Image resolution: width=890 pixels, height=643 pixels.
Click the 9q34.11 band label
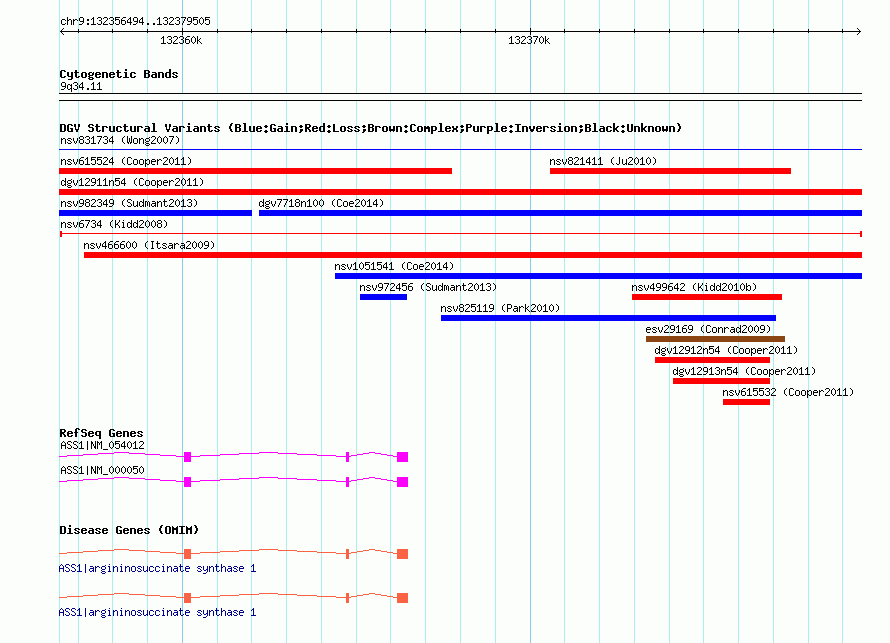81,86
